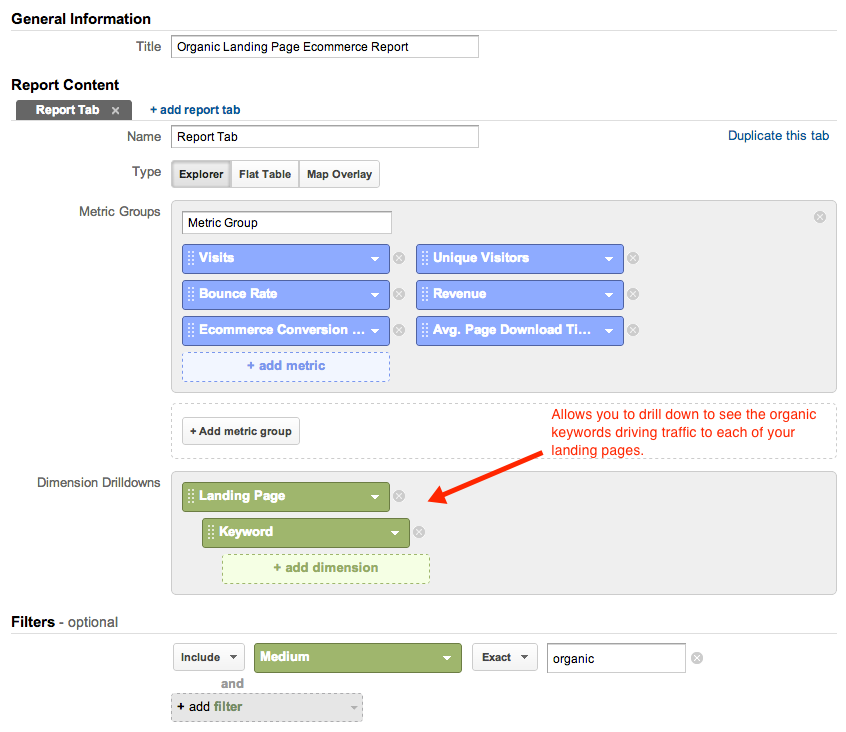The image size is (846, 732).
Task: Select the Flat Table report type
Action: tap(265, 174)
